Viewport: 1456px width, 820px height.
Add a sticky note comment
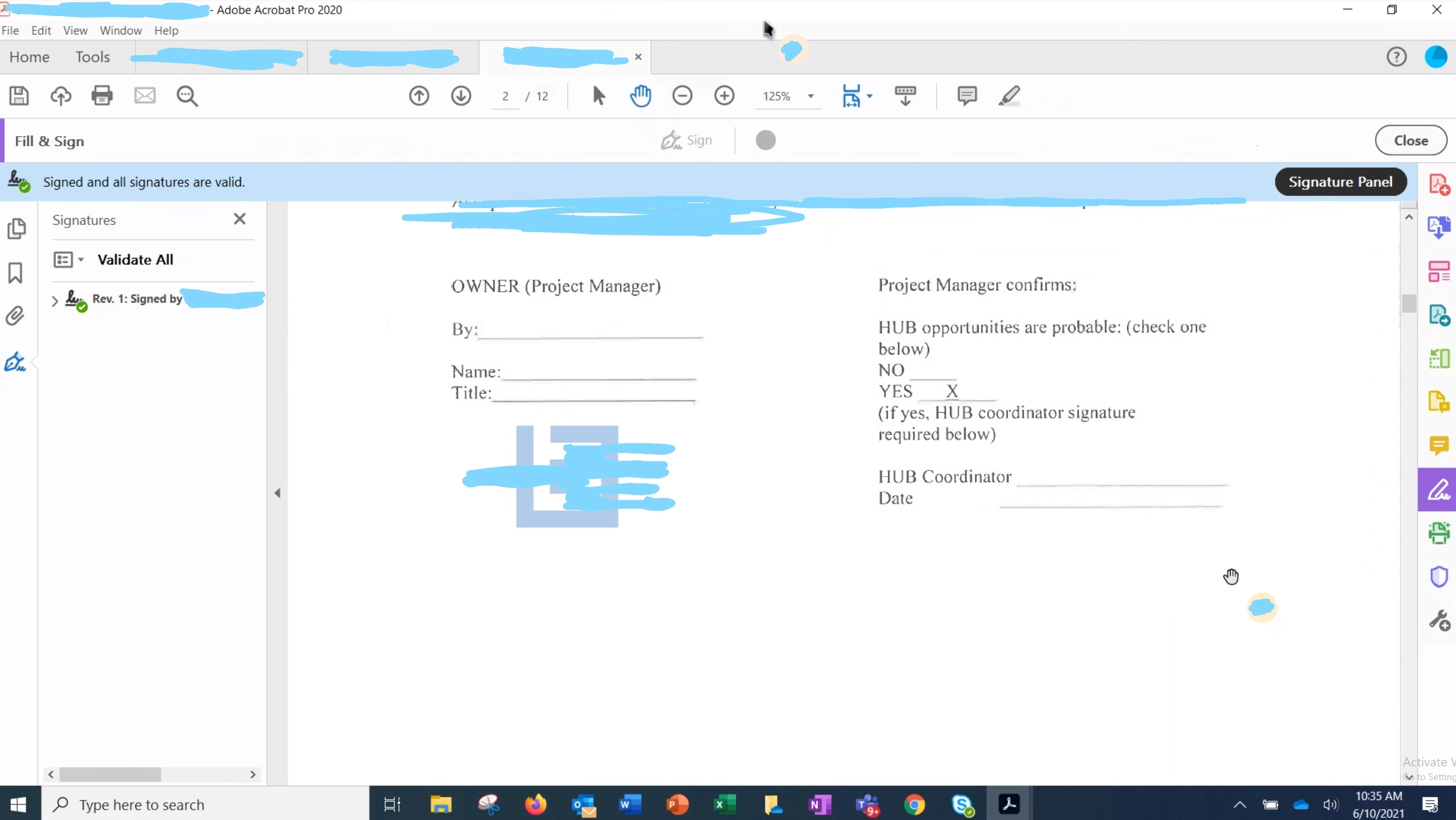point(966,96)
